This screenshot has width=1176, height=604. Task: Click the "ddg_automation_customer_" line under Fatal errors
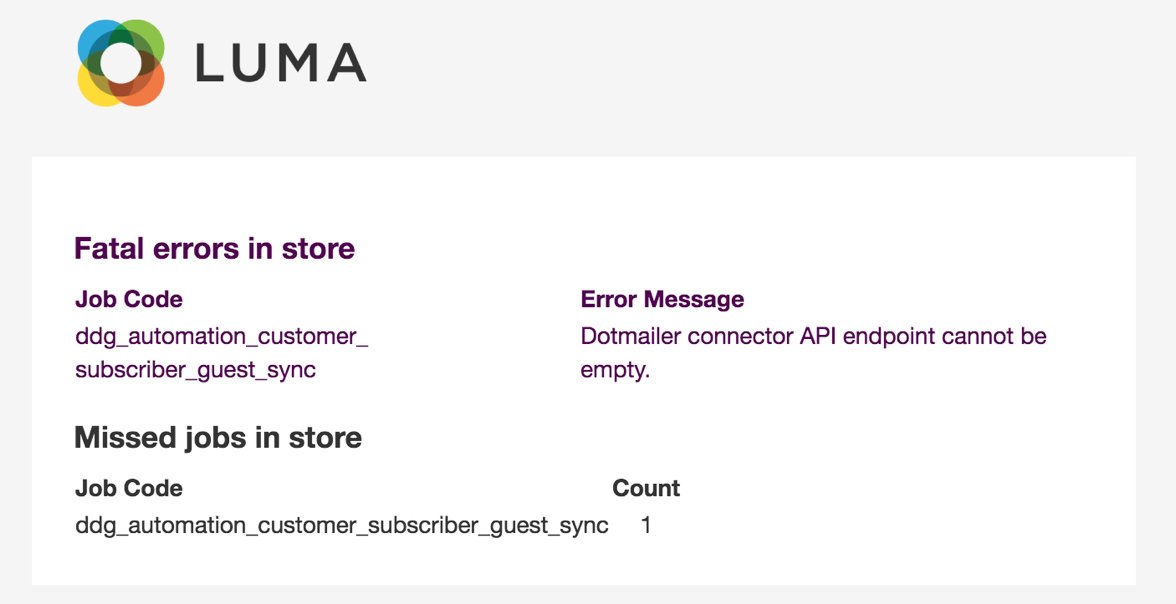coord(222,336)
